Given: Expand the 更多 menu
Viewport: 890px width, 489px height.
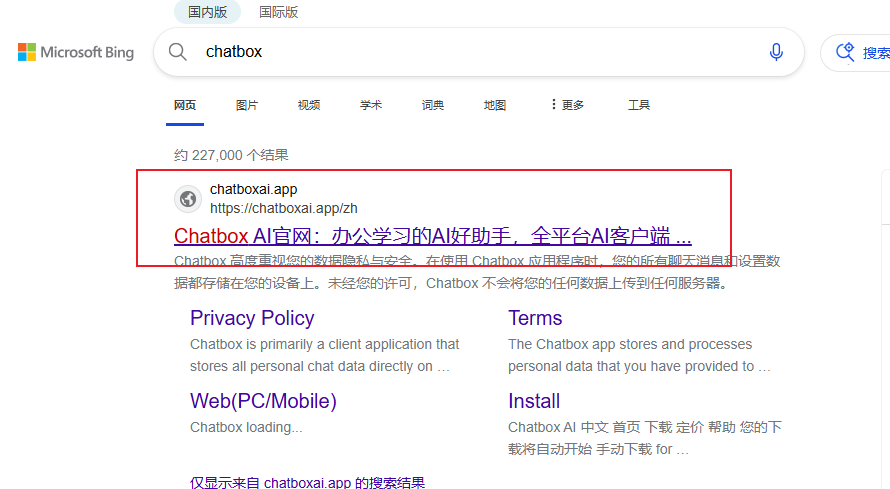Looking at the screenshot, I should click(x=567, y=105).
